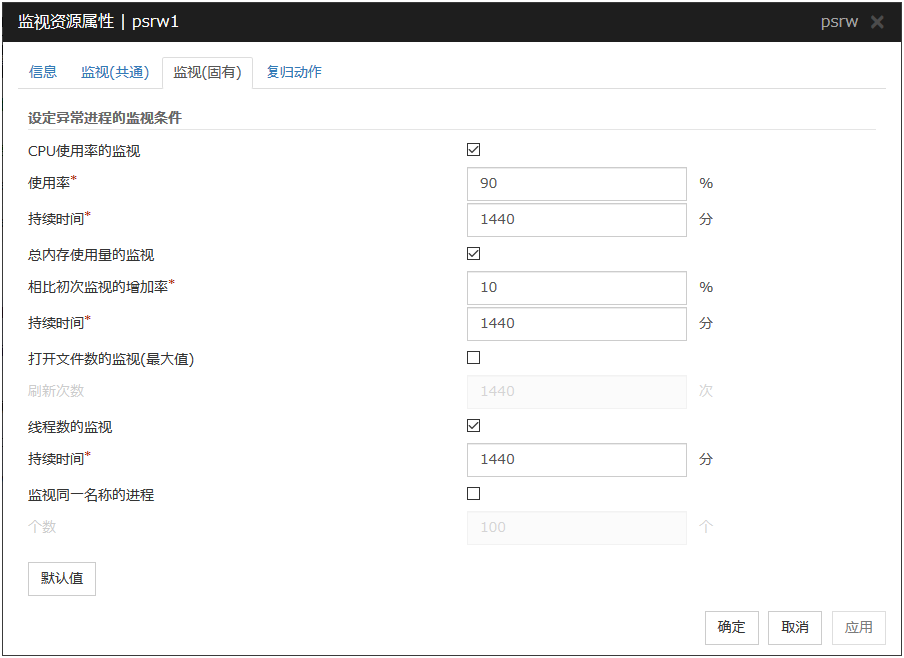
Task: Uncheck the CPU使用率的监视 checkbox
Action: pos(474,150)
